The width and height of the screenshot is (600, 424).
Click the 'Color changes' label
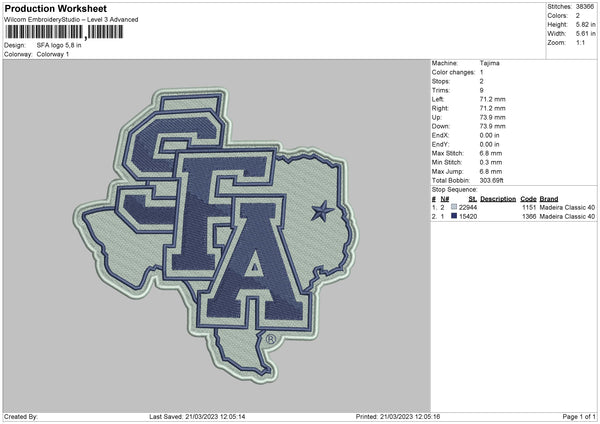coord(453,72)
